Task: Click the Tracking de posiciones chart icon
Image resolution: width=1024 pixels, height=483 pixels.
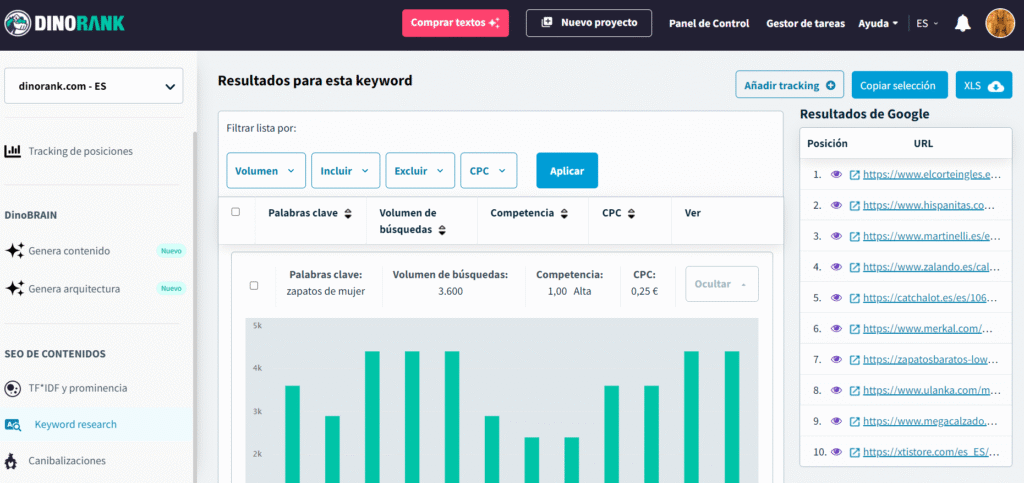Action: [x=12, y=151]
